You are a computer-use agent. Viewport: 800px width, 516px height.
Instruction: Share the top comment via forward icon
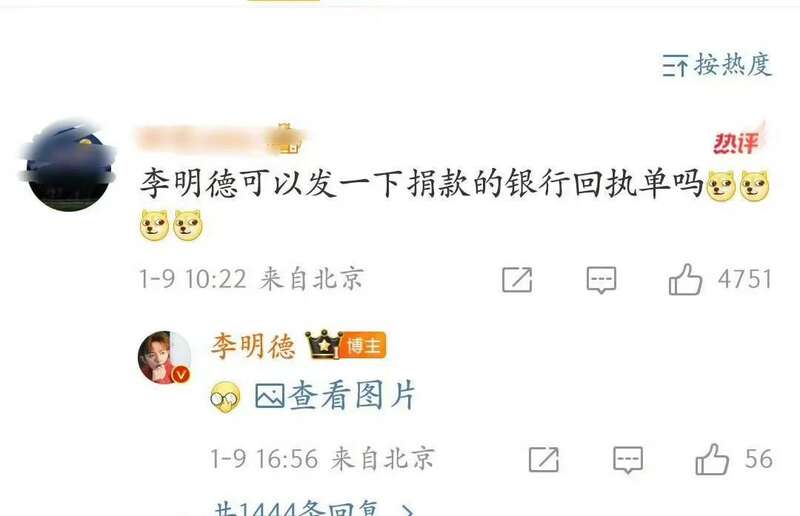pyautogui.click(x=517, y=280)
